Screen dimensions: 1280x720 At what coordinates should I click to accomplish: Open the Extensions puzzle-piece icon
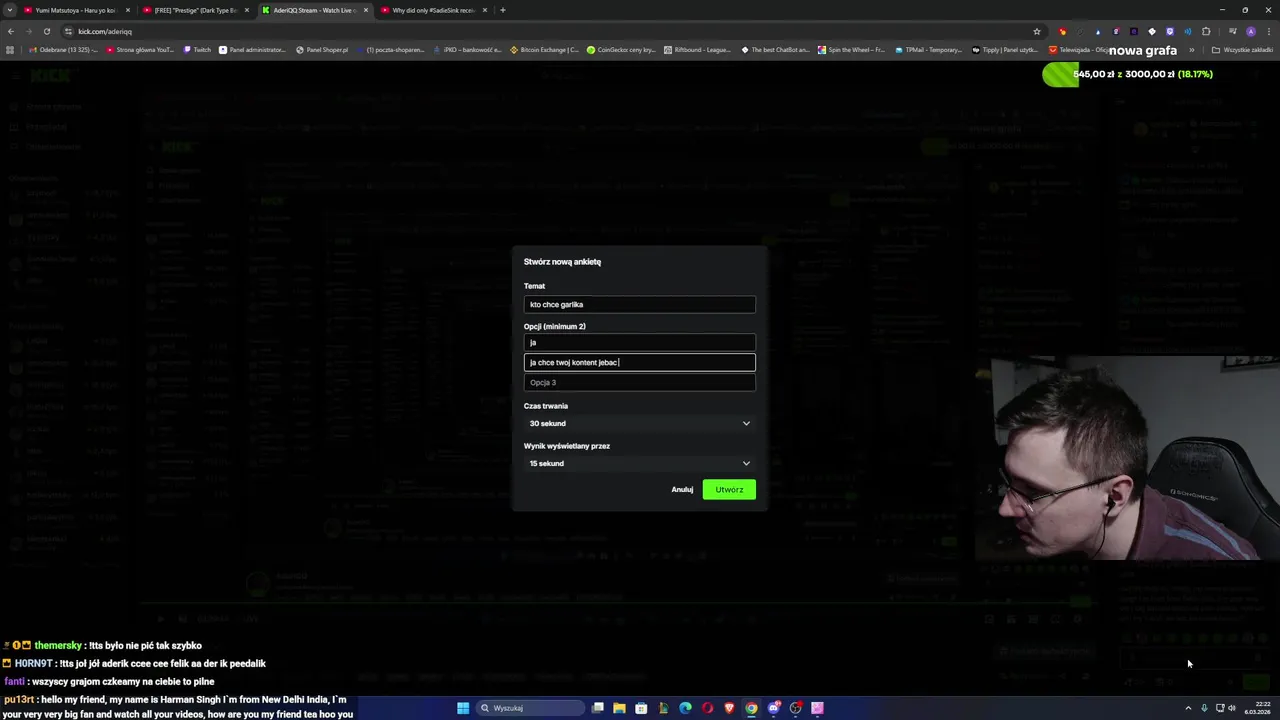point(1206,31)
